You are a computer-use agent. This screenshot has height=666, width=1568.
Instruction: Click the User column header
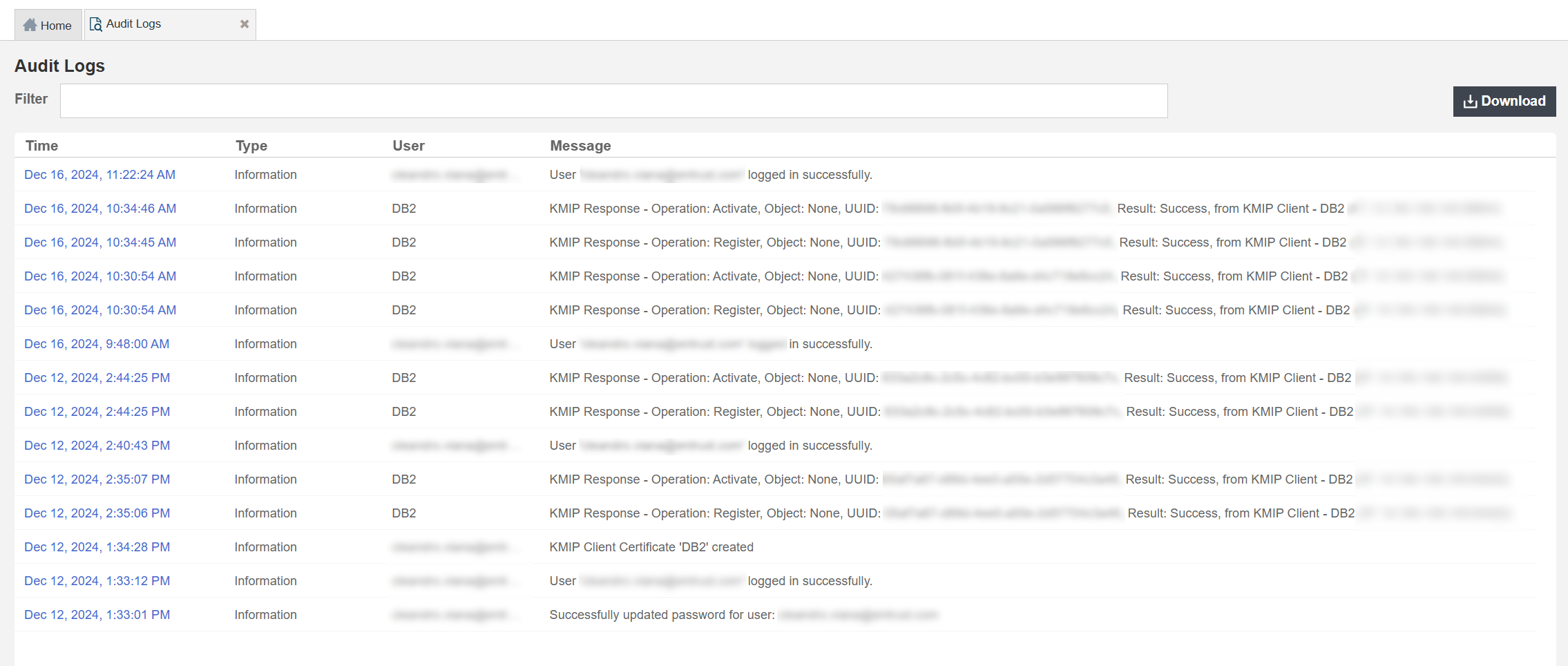408,146
